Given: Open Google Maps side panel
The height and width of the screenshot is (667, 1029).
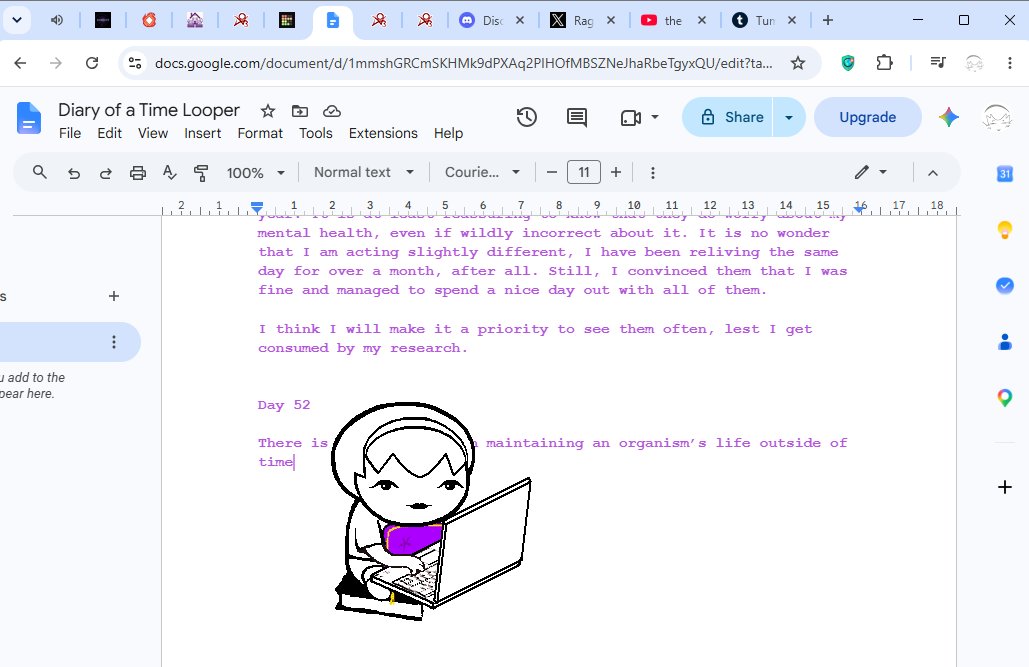Looking at the screenshot, I should [1005, 398].
